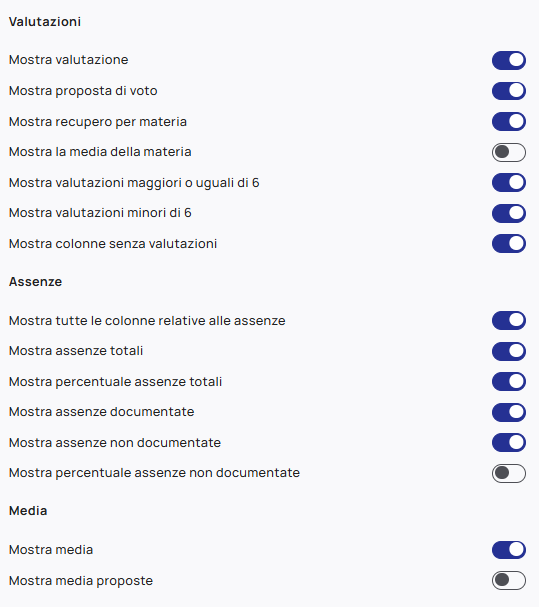Click the Valutazioni section heading

[45, 22]
